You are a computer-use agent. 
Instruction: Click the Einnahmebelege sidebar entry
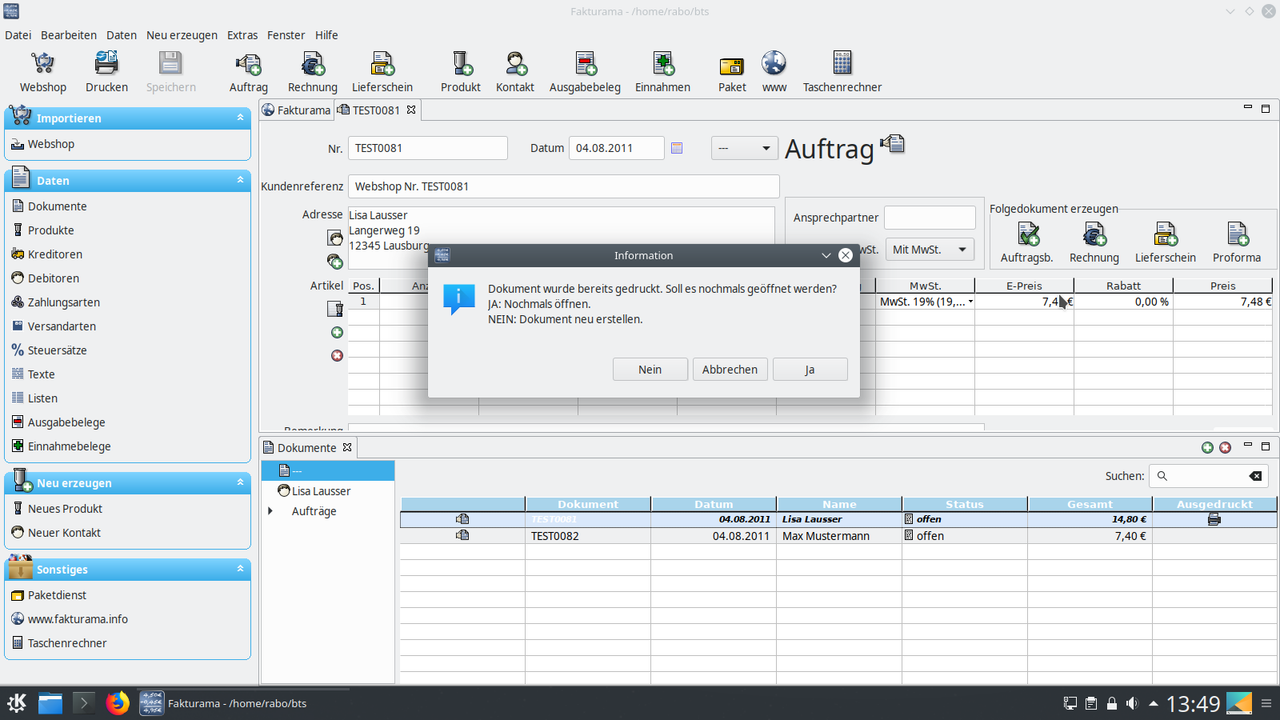click(x=69, y=446)
